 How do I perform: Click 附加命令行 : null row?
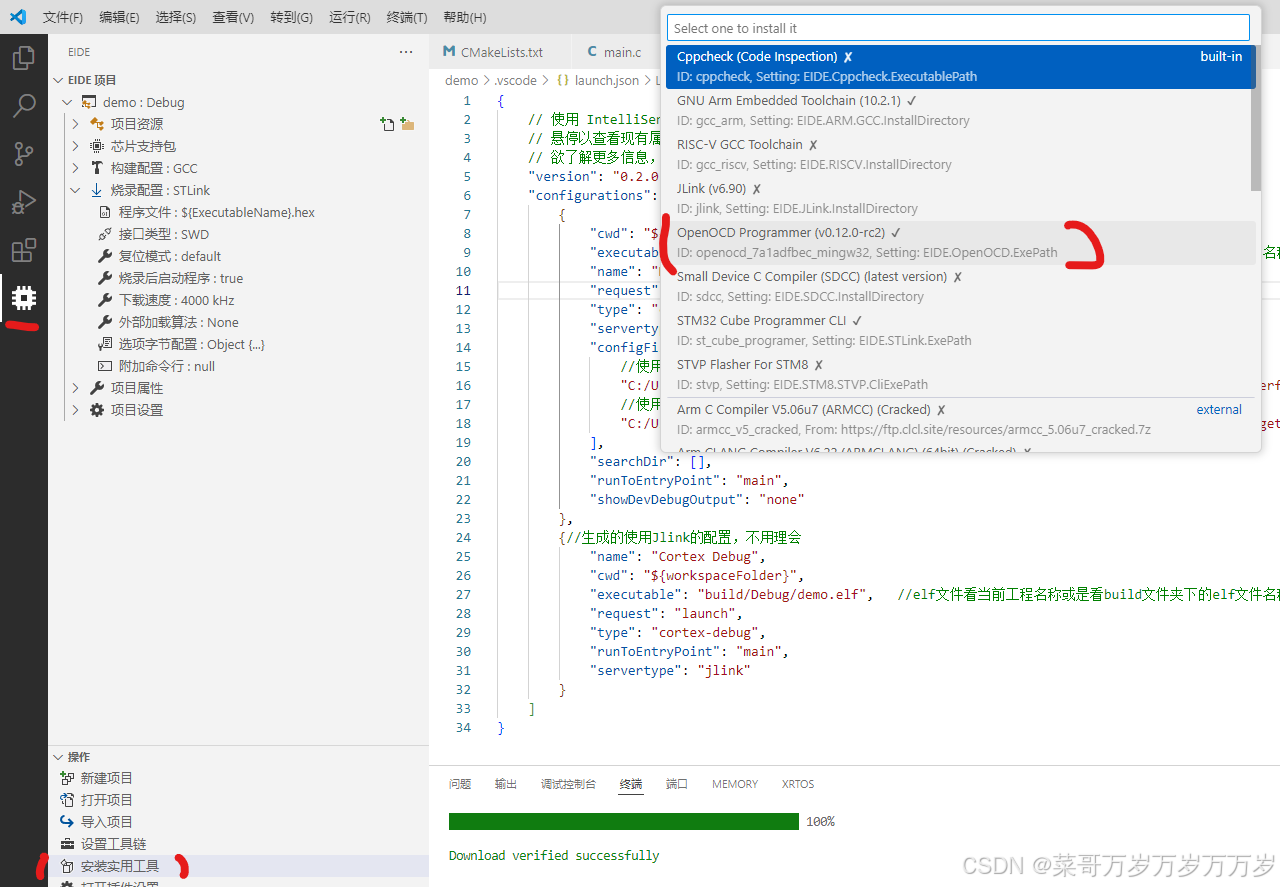238,366
